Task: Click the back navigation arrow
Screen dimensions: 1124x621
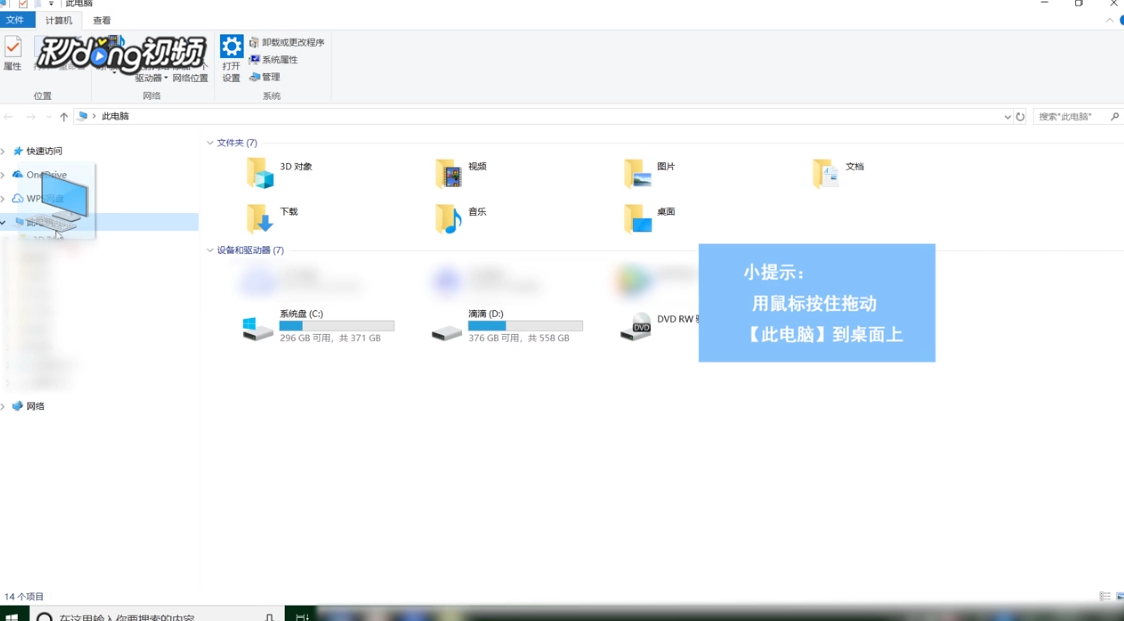Action: pos(9,116)
